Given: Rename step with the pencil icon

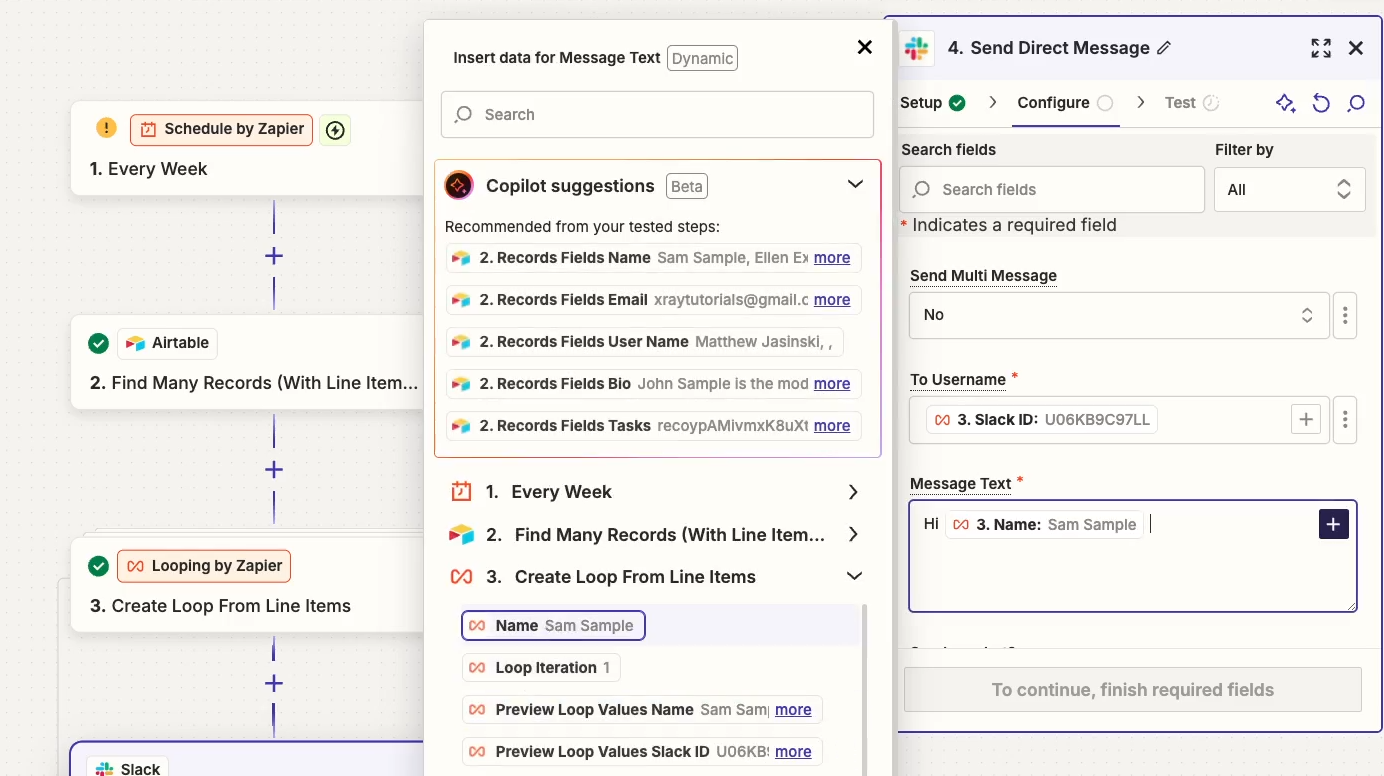Looking at the screenshot, I should tap(1164, 48).
